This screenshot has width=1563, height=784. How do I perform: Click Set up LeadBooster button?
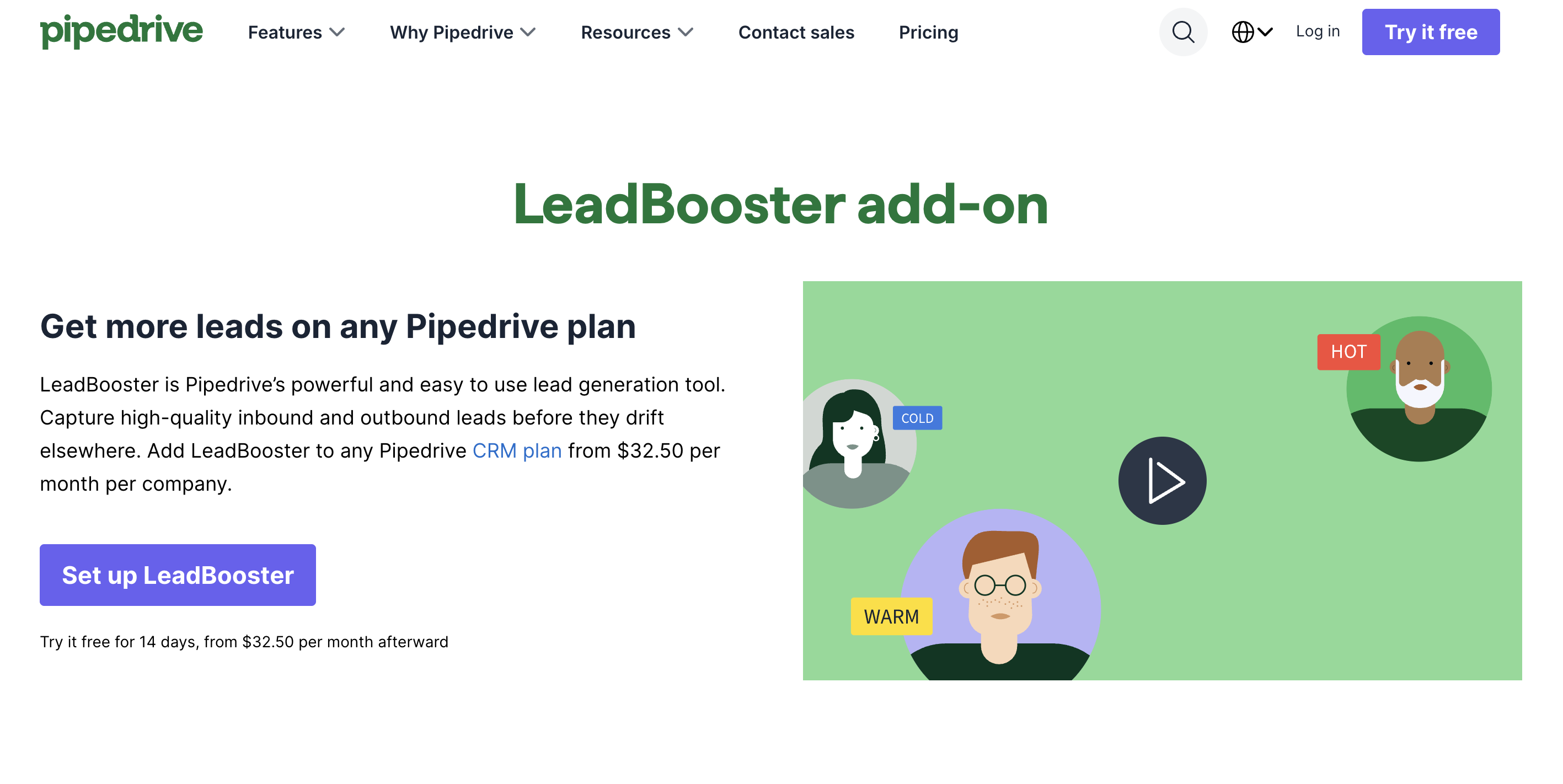pos(178,574)
